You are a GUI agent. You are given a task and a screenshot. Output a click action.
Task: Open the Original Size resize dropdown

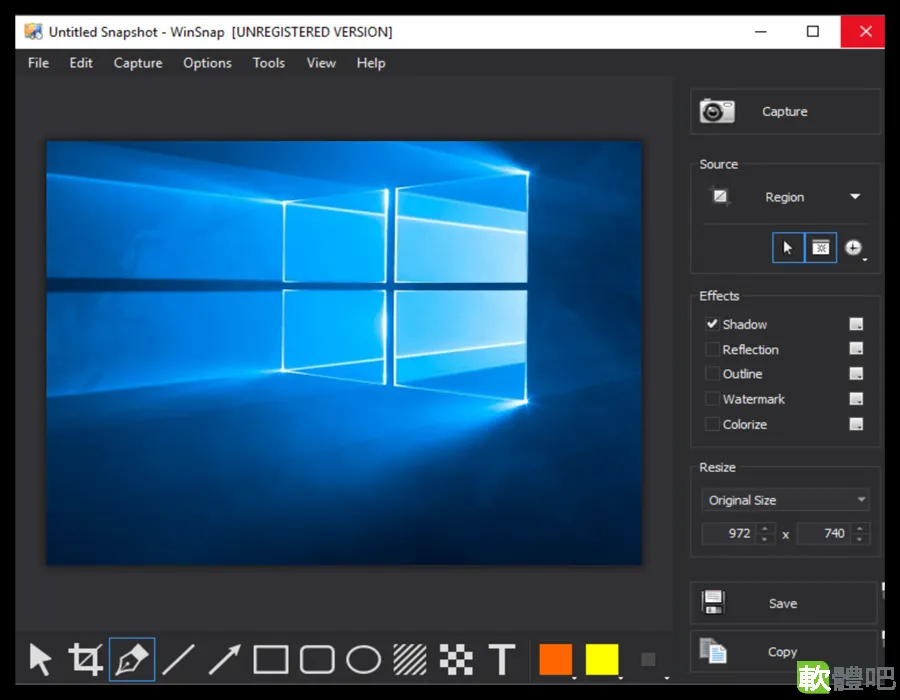pos(785,500)
